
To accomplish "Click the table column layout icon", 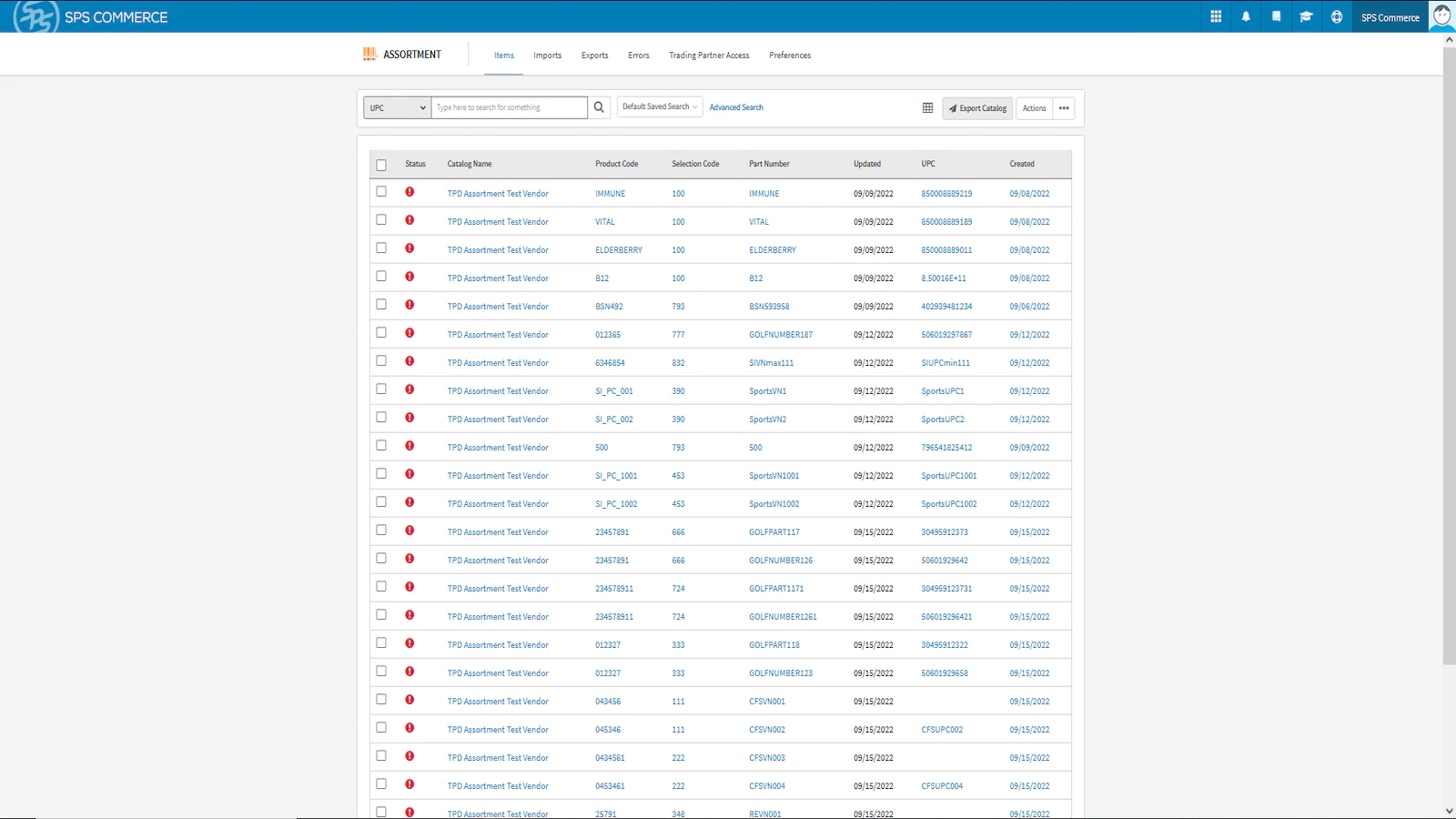I will 927,107.
